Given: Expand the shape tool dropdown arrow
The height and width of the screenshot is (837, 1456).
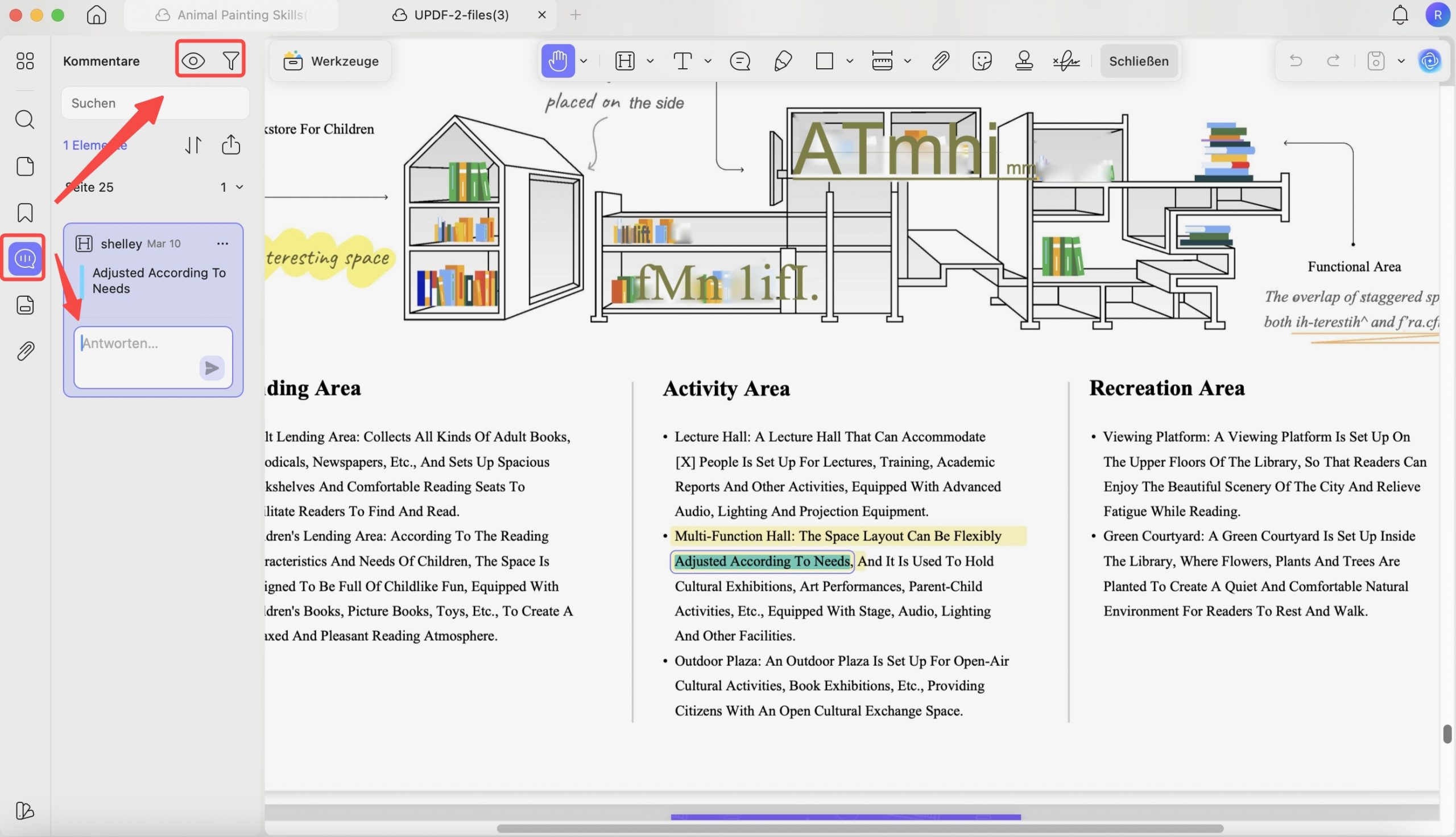Looking at the screenshot, I should pyautogui.click(x=850, y=61).
